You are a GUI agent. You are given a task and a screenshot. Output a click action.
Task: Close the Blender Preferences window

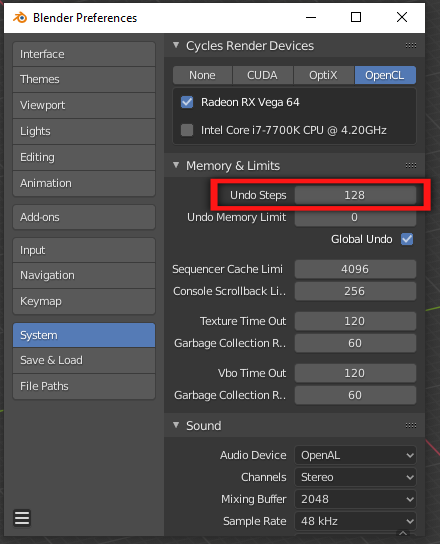pyautogui.click(x=402, y=17)
